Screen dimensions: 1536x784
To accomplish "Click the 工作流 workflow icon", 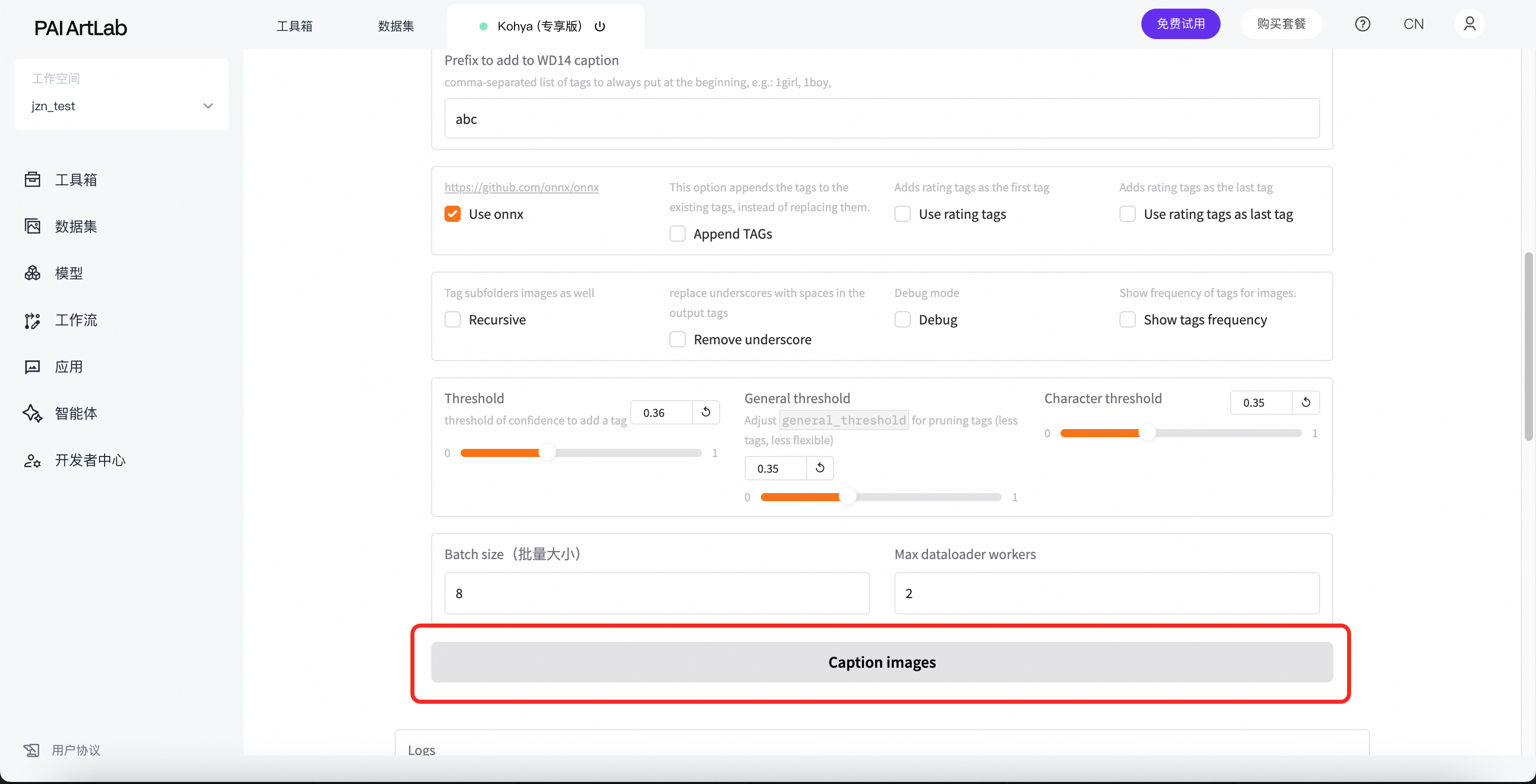I will coord(32,320).
